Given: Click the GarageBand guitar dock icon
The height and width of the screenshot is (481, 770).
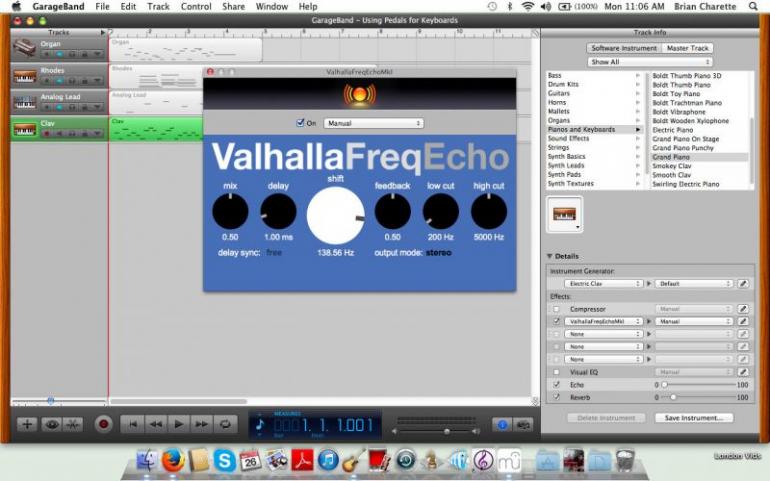Looking at the screenshot, I should (x=354, y=460).
